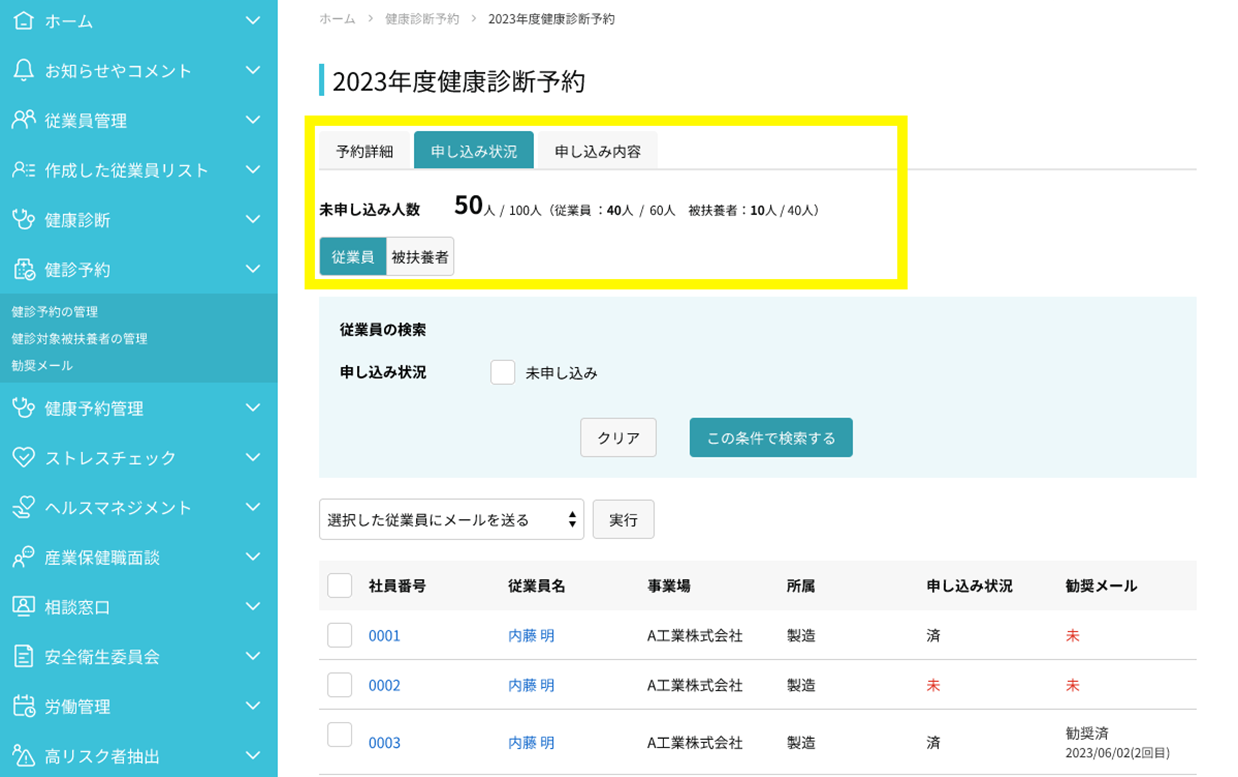Click 勧奨済 status in row 0003
Image resolution: width=1238 pixels, height=777 pixels.
(x=1087, y=733)
